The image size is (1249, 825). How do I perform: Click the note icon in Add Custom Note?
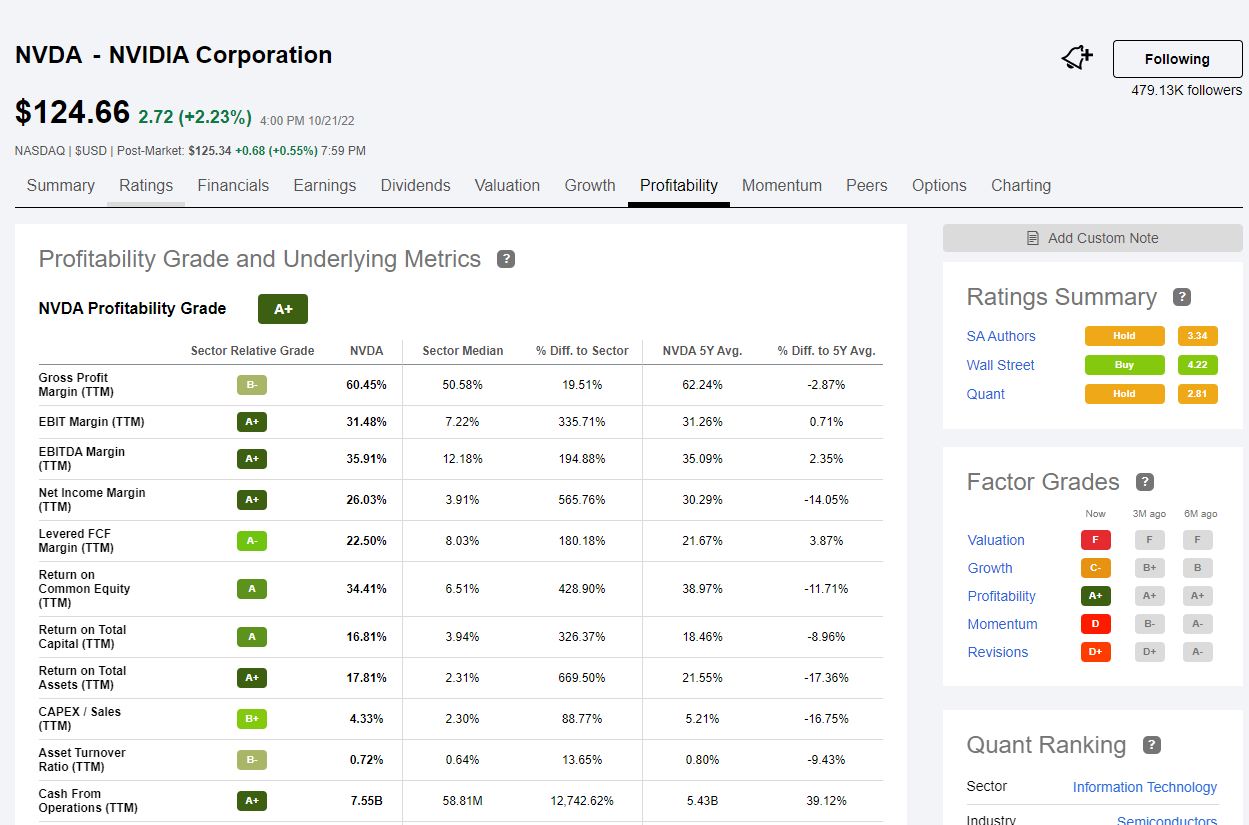(1033, 238)
